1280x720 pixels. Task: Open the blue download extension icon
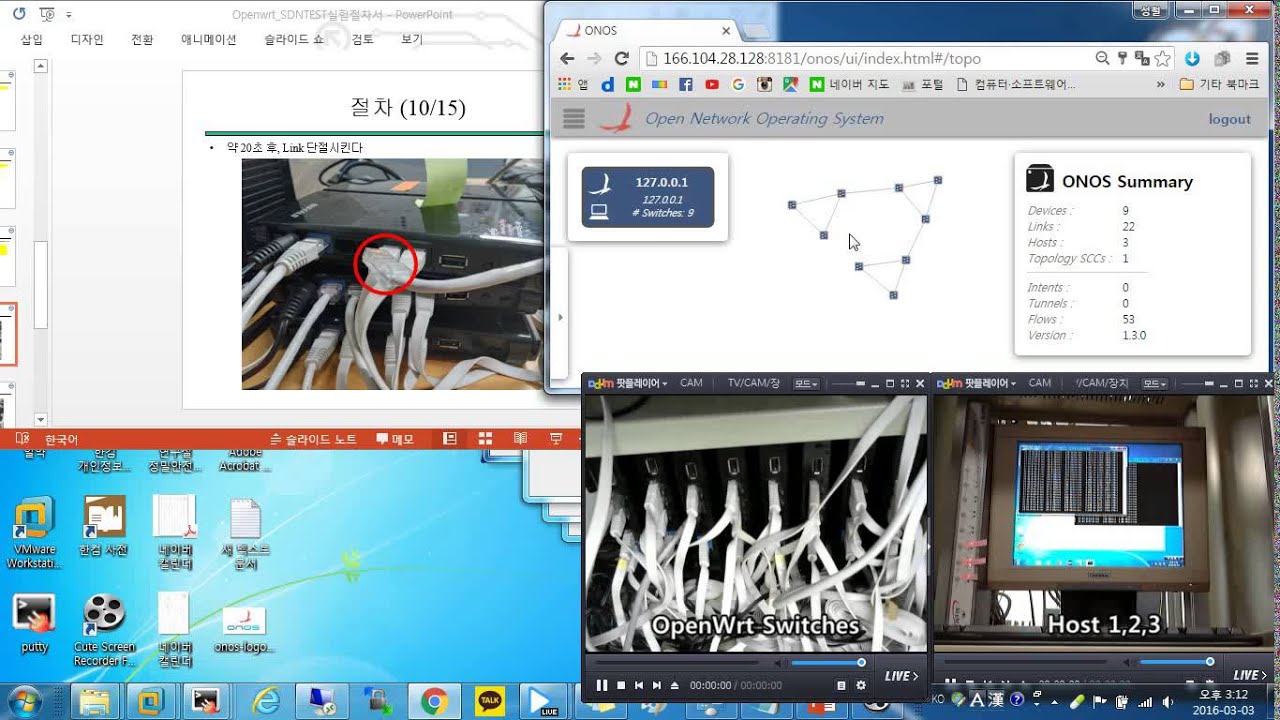pyautogui.click(x=1192, y=59)
